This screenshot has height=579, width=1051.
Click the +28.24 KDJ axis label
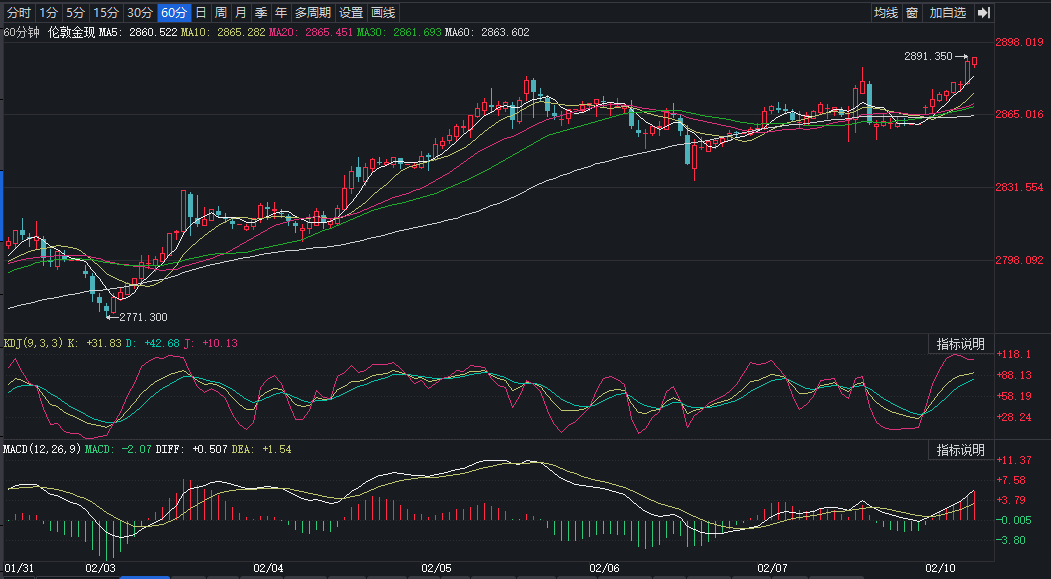point(1013,417)
